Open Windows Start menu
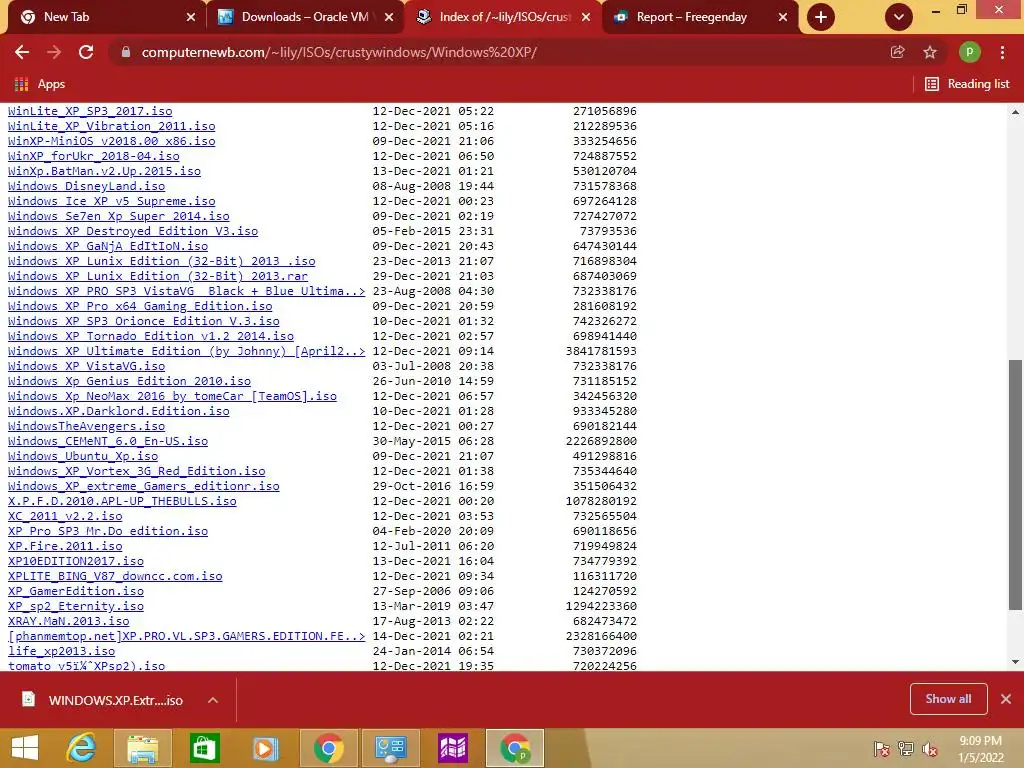Viewport: 1024px width, 768px height. point(25,748)
